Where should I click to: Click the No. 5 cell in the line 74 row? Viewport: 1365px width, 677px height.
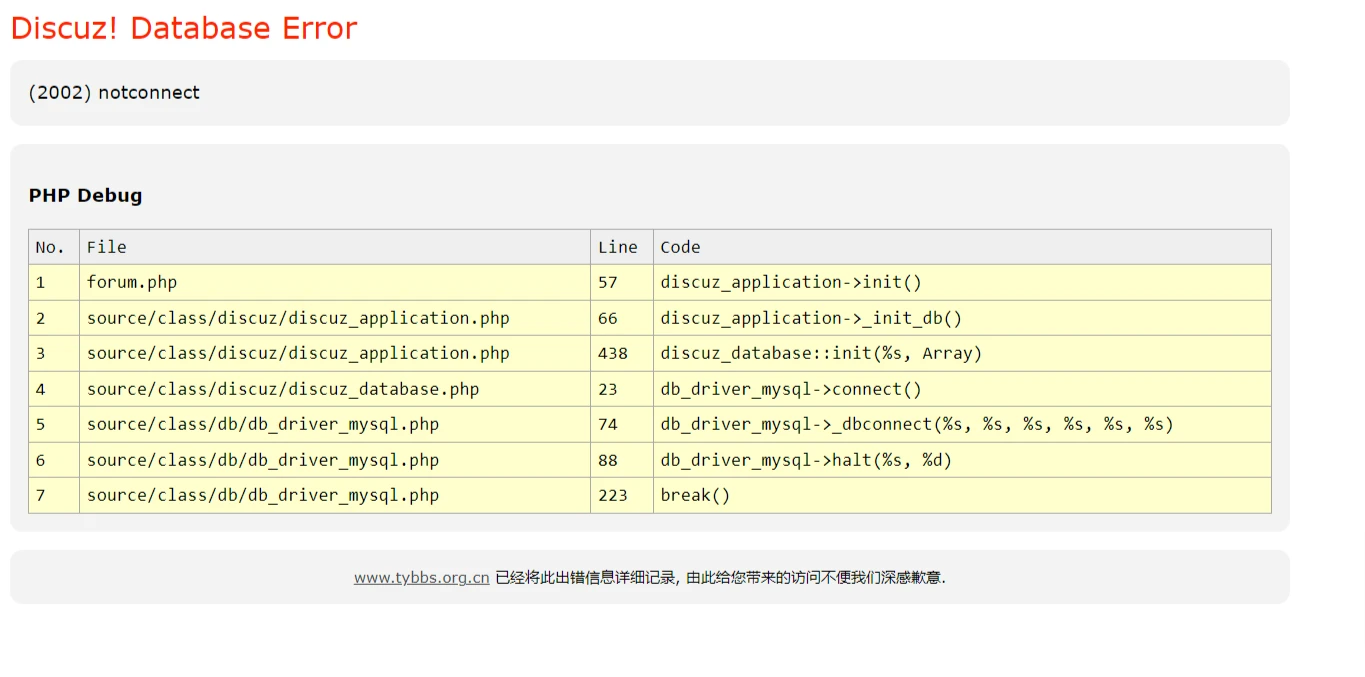click(54, 424)
